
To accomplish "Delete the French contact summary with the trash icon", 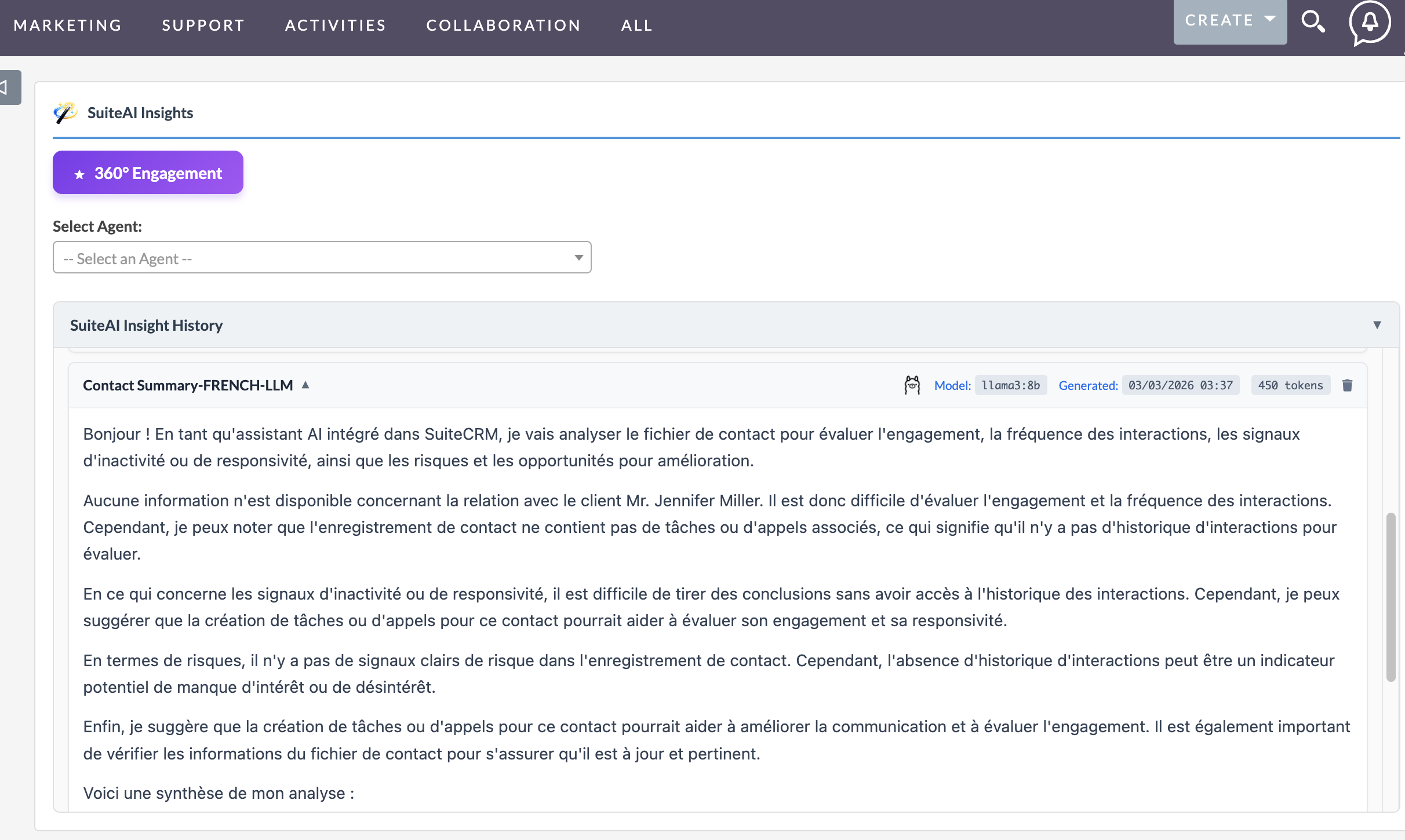I will pos(1347,385).
